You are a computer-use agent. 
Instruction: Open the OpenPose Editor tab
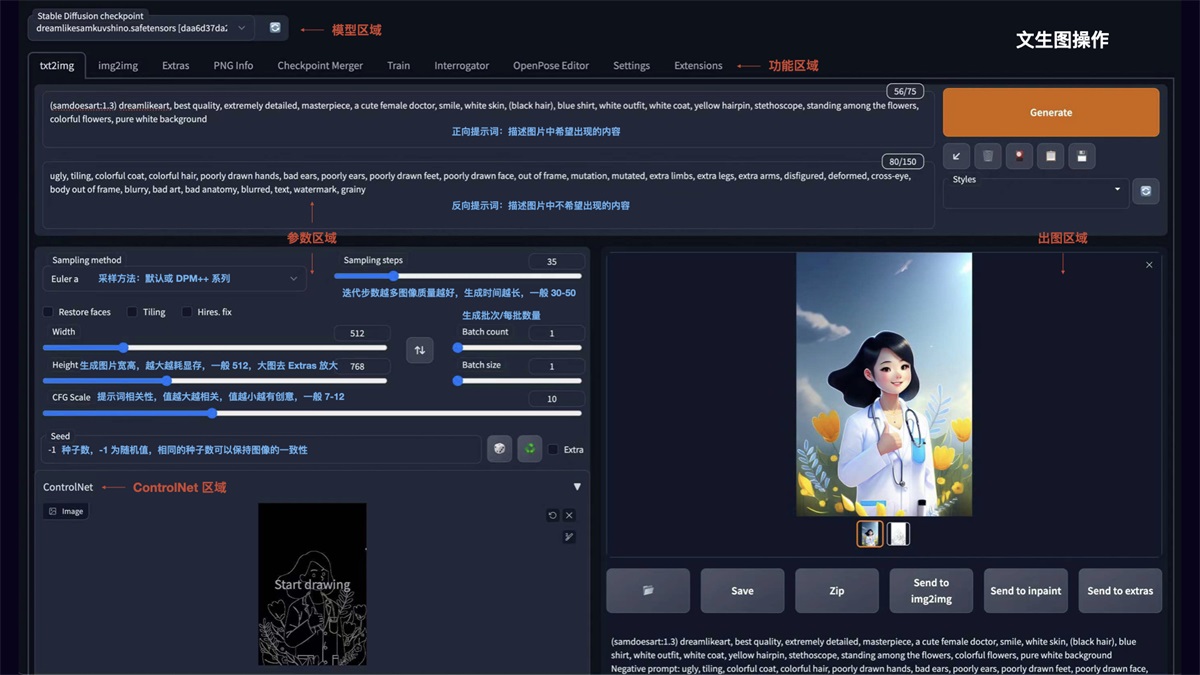click(x=551, y=65)
